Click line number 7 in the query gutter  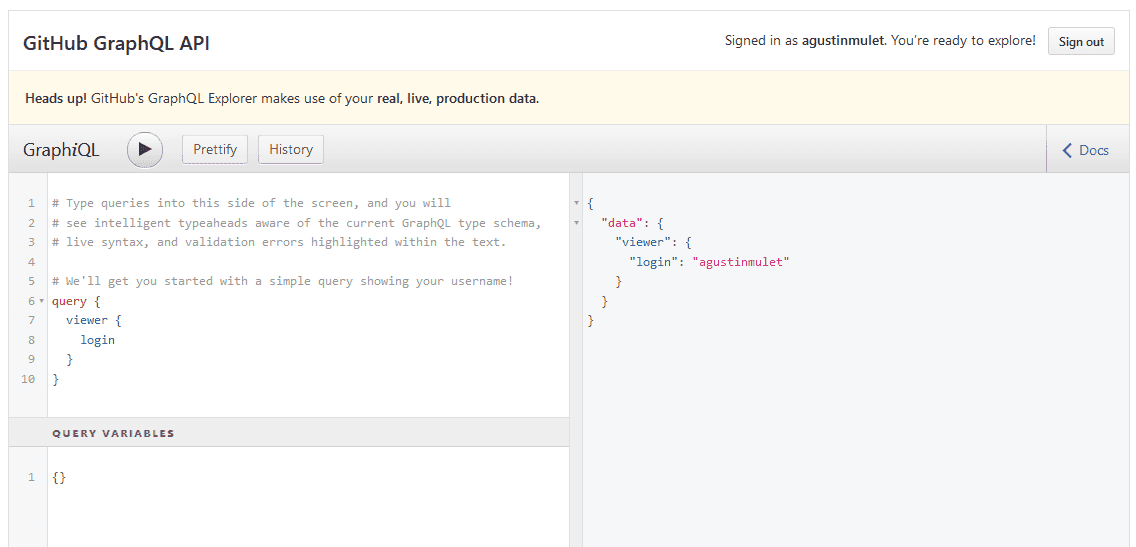pos(31,320)
